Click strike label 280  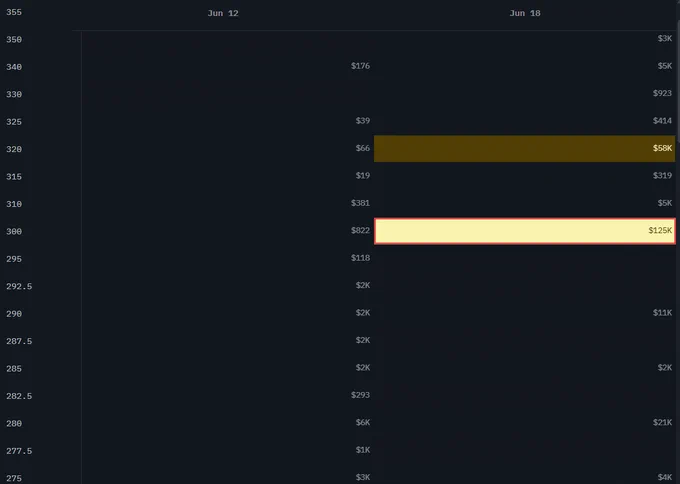14,423
